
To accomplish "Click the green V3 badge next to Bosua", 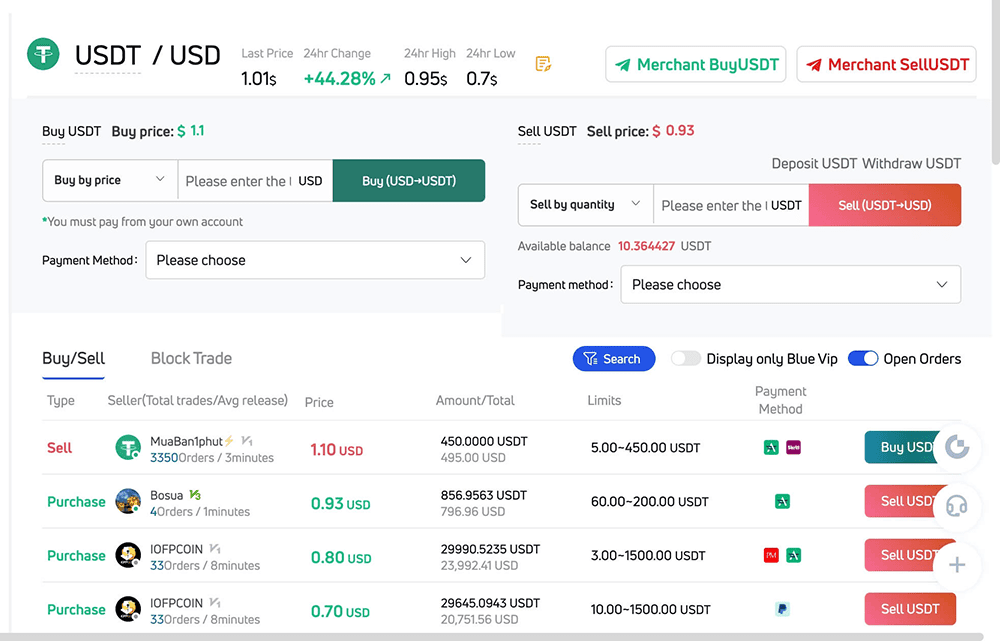I will tap(195, 494).
